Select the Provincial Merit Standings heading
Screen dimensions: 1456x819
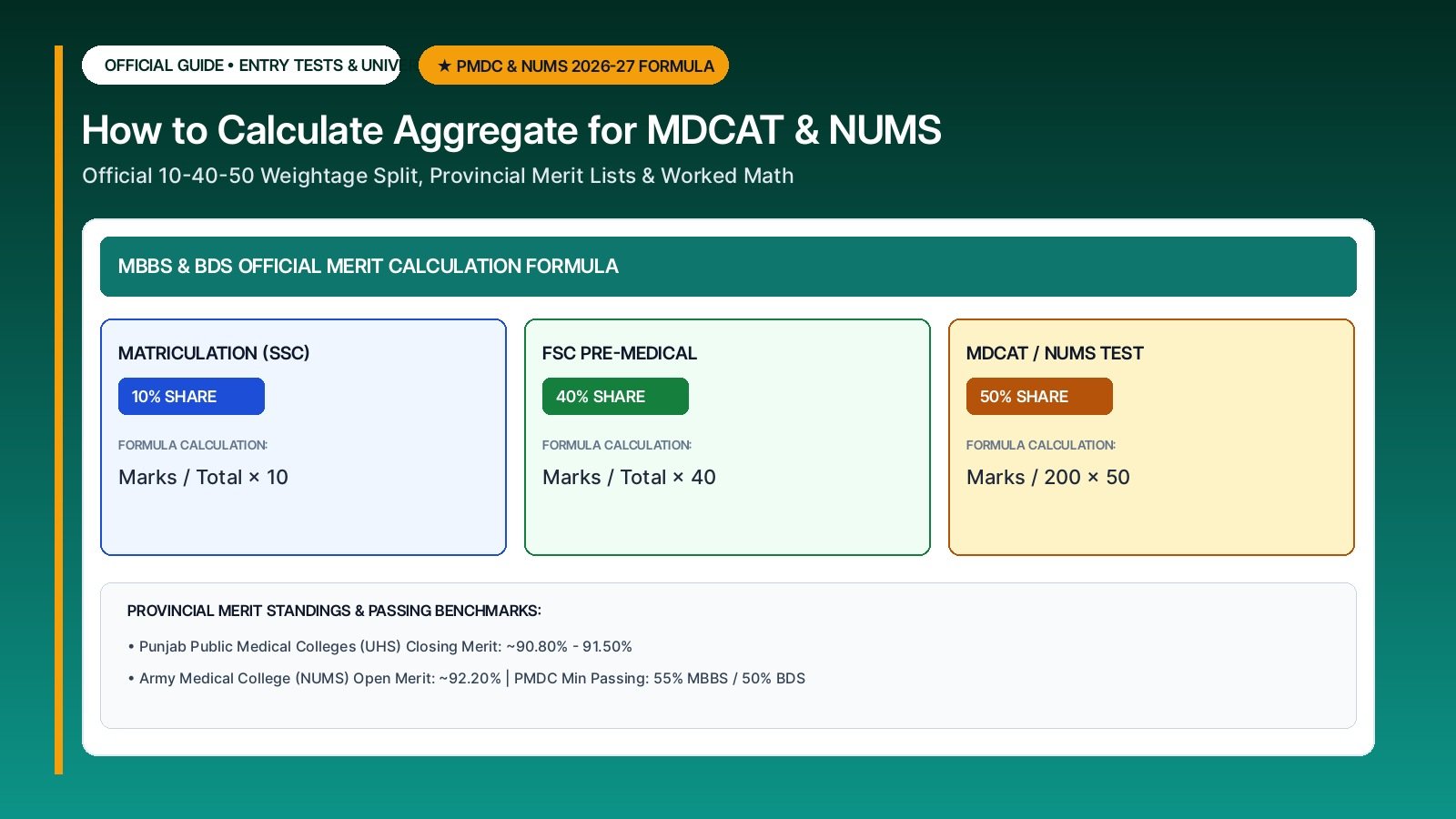[334, 611]
